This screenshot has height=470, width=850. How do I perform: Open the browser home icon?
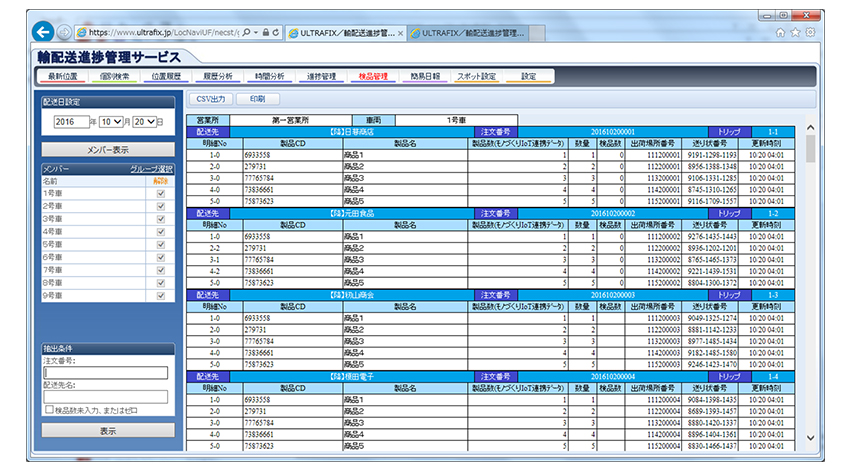780,32
